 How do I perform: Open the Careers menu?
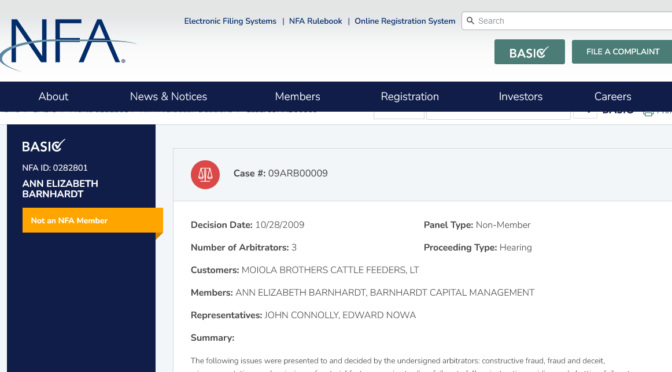click(x=612, y=96)
